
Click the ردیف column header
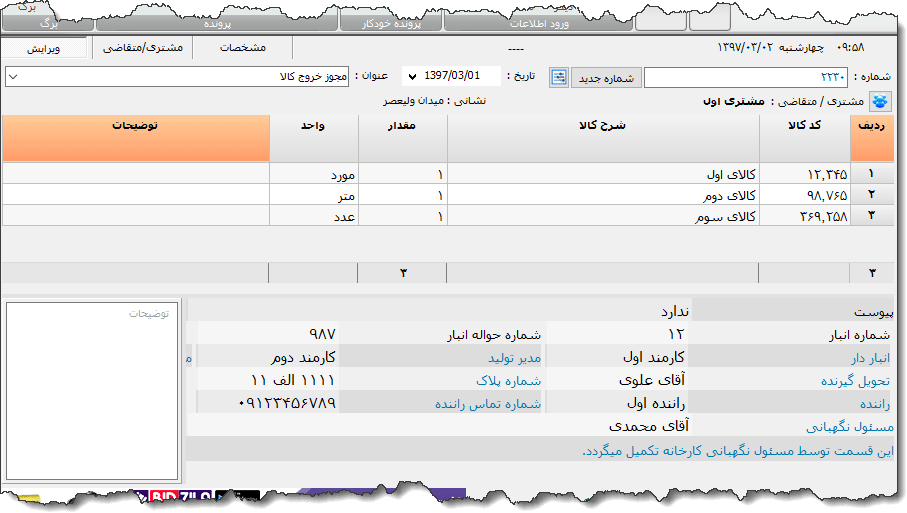click(872, 138)
